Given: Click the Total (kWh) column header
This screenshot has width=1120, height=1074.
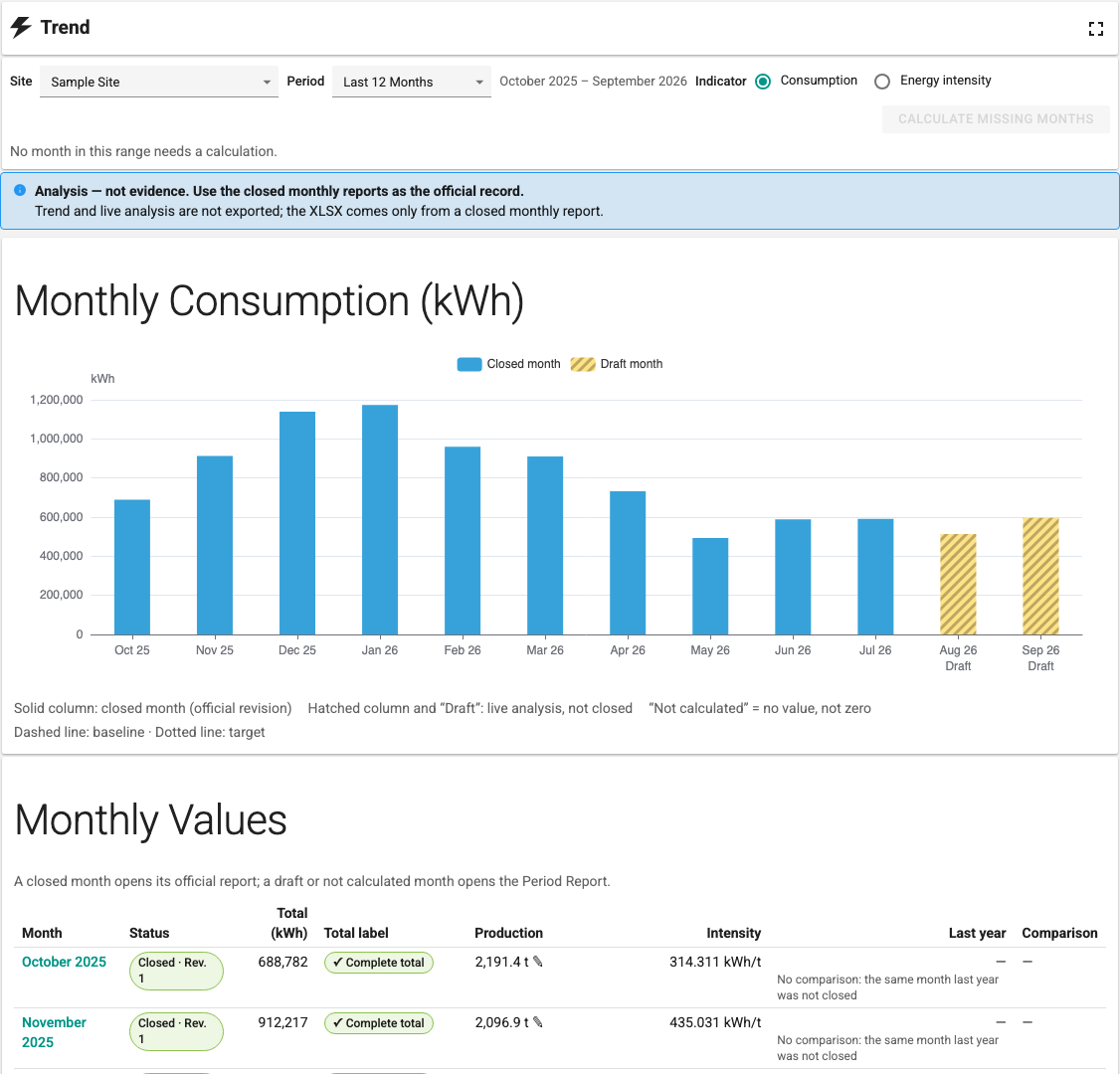Looking at the screenshot, I should tap(289, 923).
